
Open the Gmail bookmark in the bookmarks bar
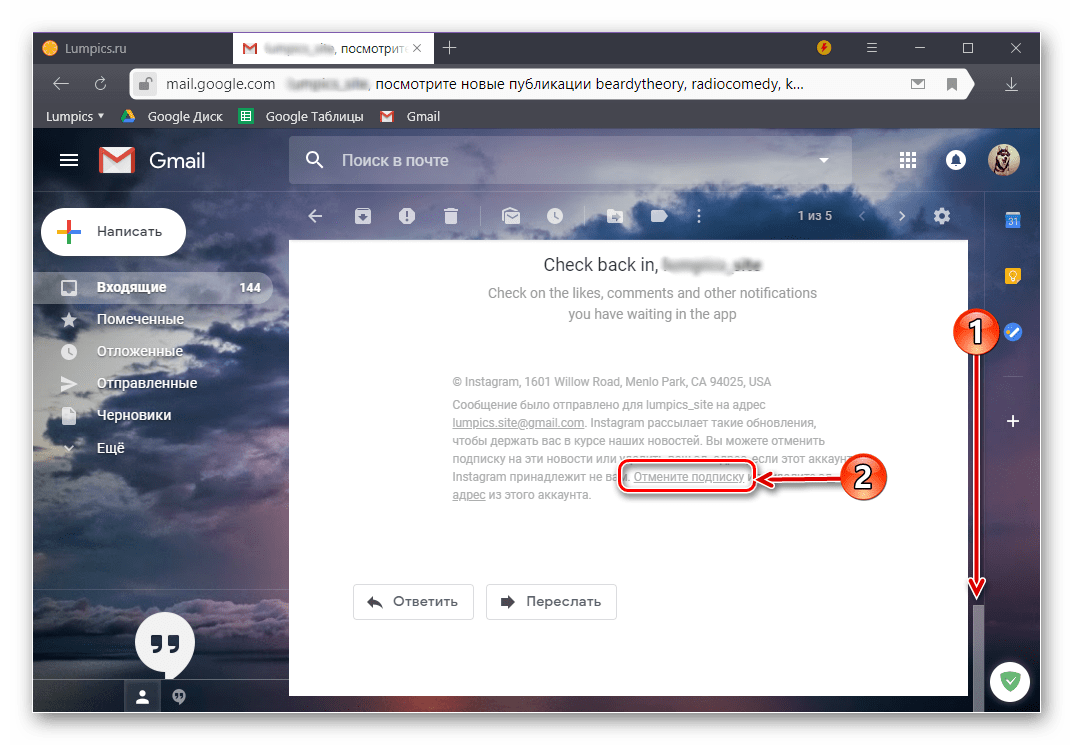410,116
